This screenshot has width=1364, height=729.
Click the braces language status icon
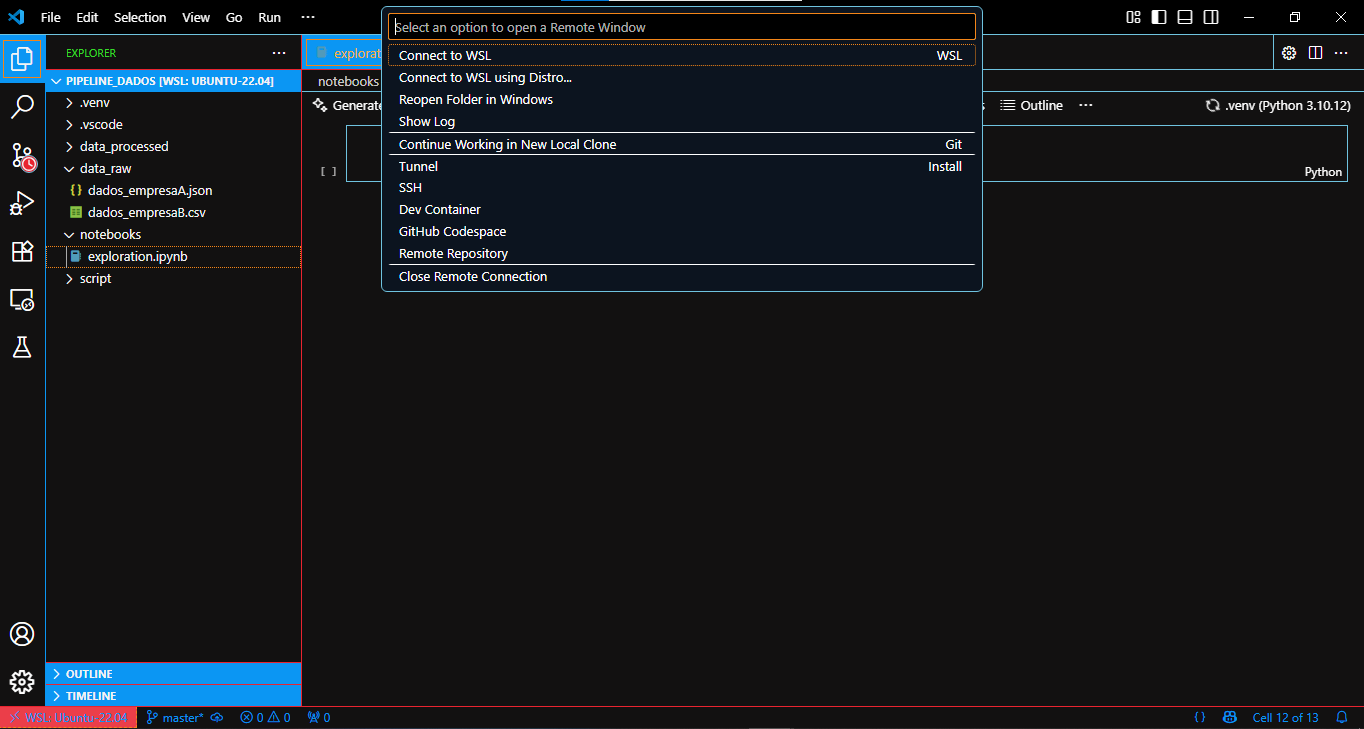pos(1200,717)
